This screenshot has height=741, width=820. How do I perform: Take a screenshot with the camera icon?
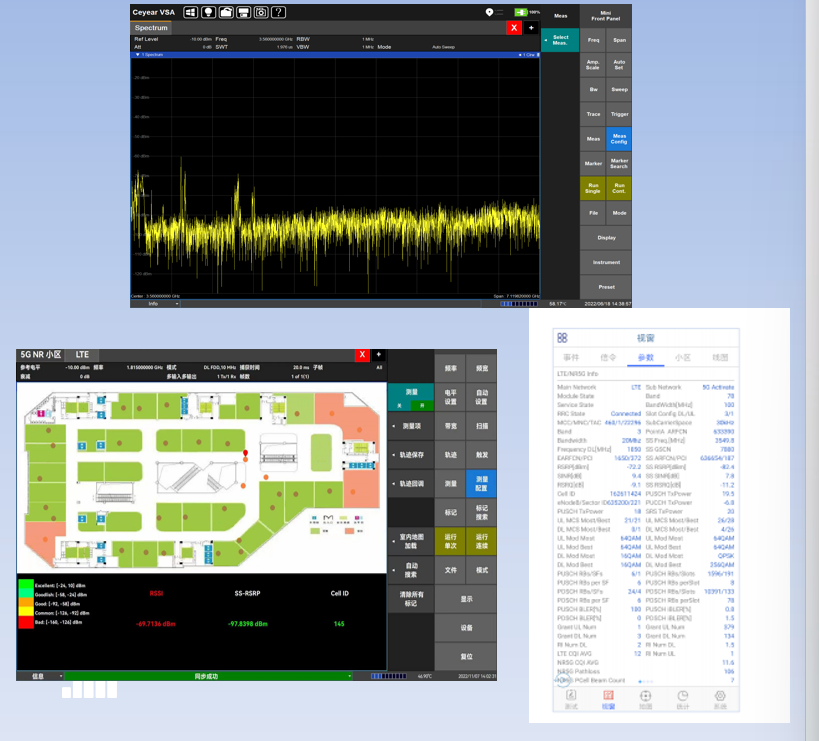tap(260, 12)
